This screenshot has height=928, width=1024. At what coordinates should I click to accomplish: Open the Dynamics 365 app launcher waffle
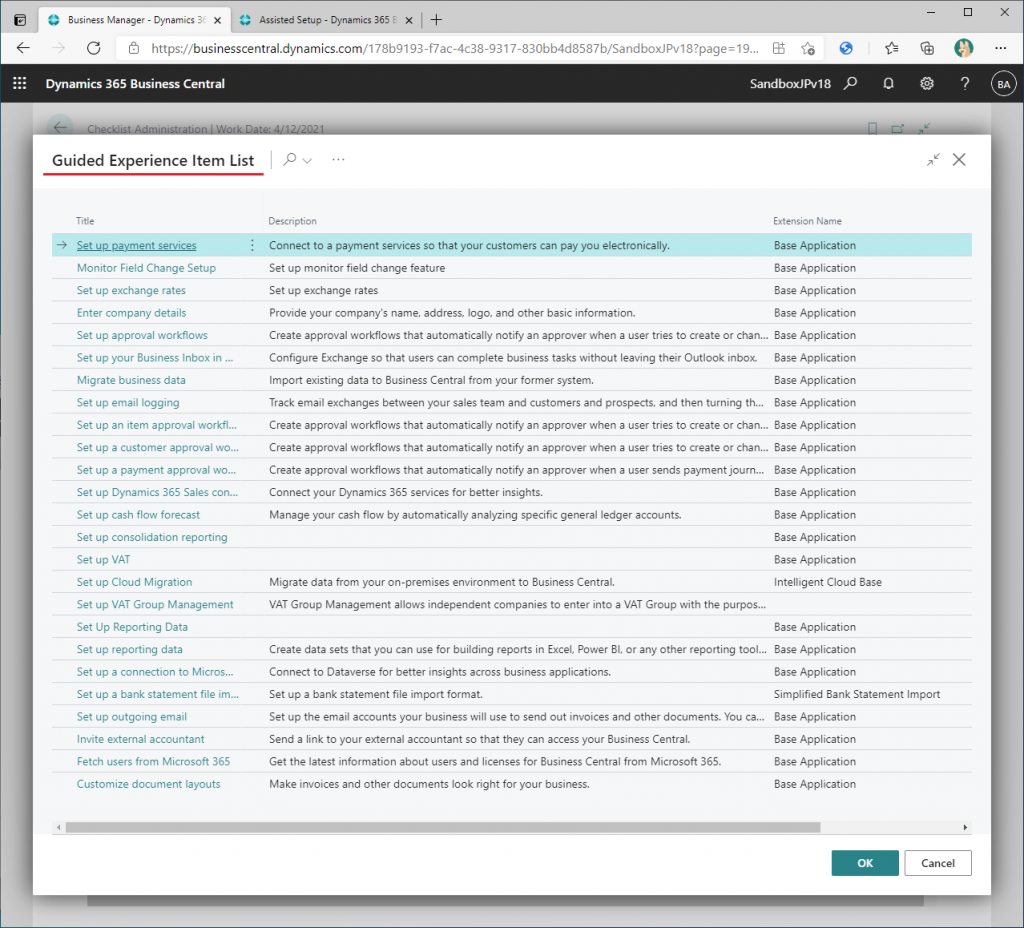coord(19,85)
